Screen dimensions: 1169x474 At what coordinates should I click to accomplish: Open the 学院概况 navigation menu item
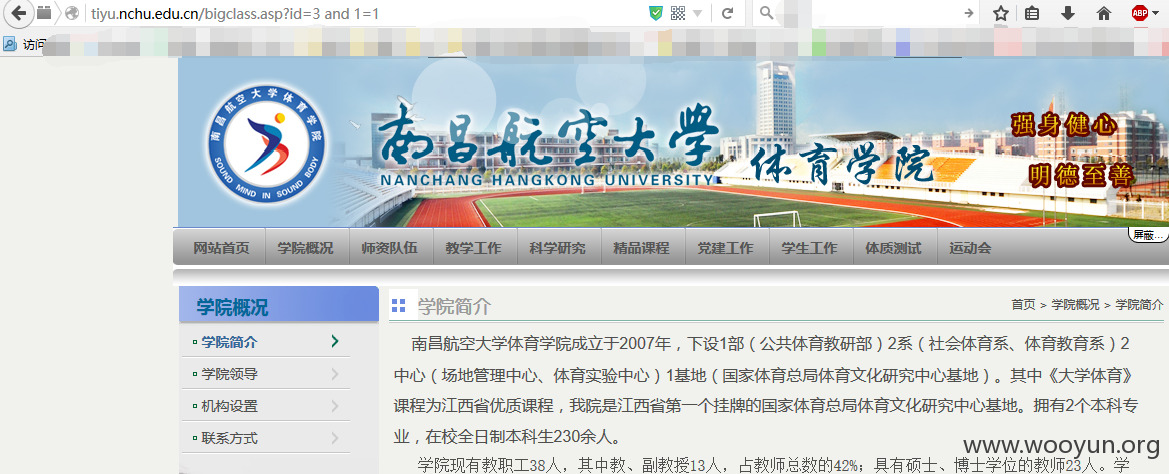click(306, 248)
